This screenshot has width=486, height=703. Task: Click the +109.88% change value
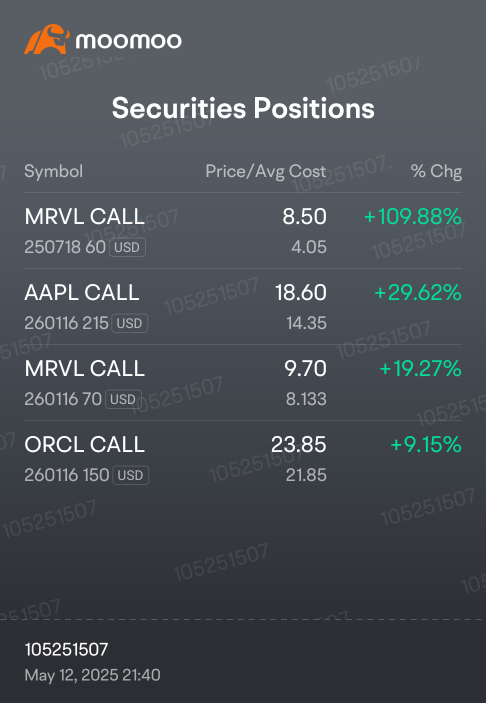(412, 217)
